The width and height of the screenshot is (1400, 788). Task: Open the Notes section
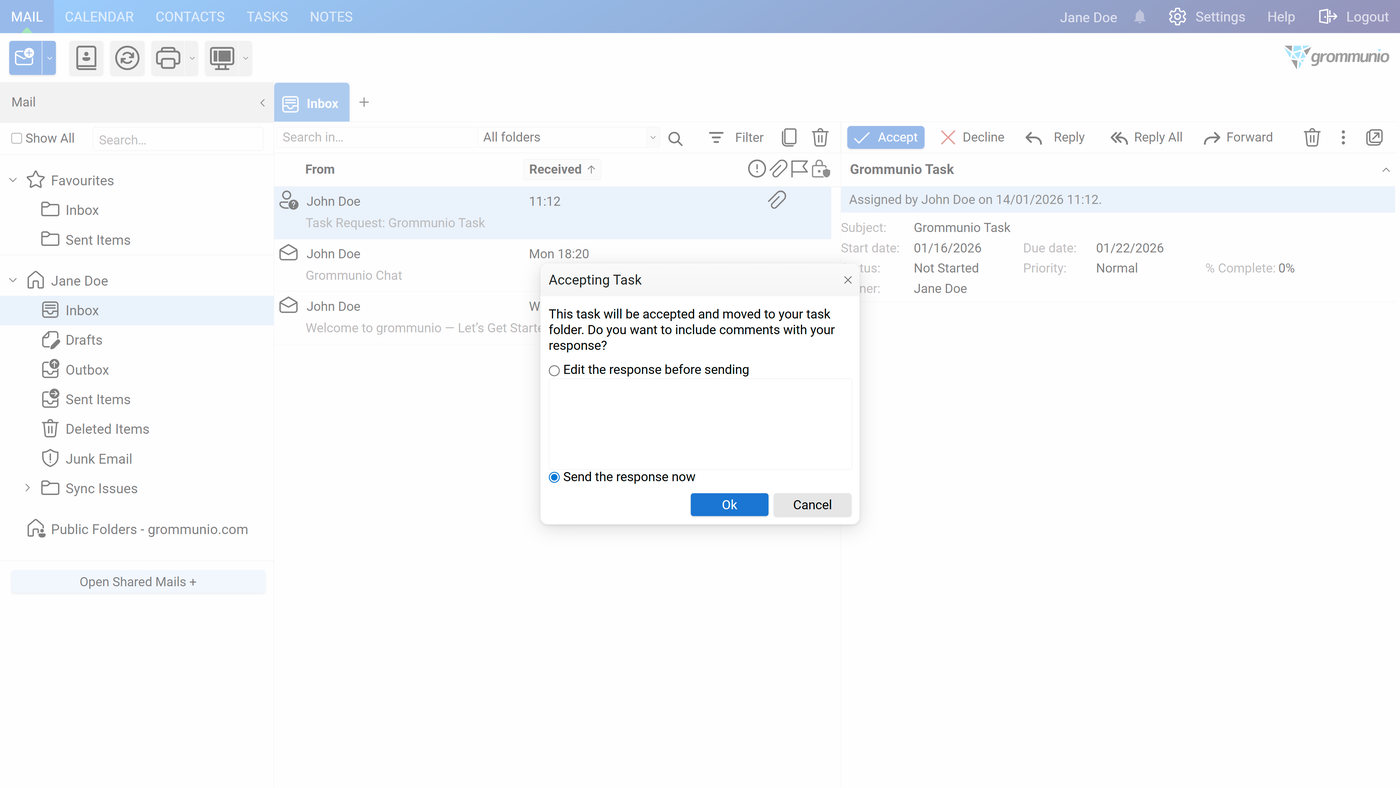331,17
